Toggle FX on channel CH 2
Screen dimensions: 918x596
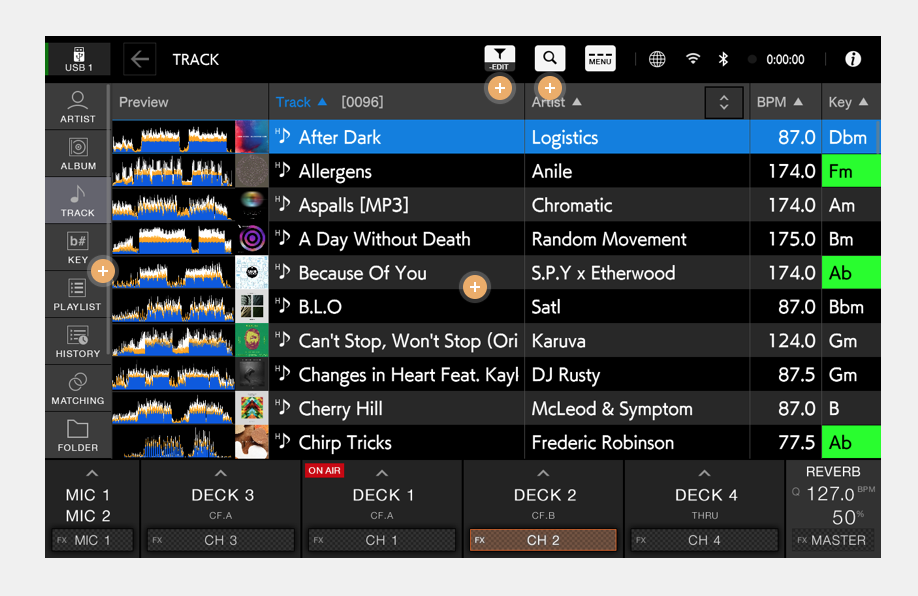[543, 539]
